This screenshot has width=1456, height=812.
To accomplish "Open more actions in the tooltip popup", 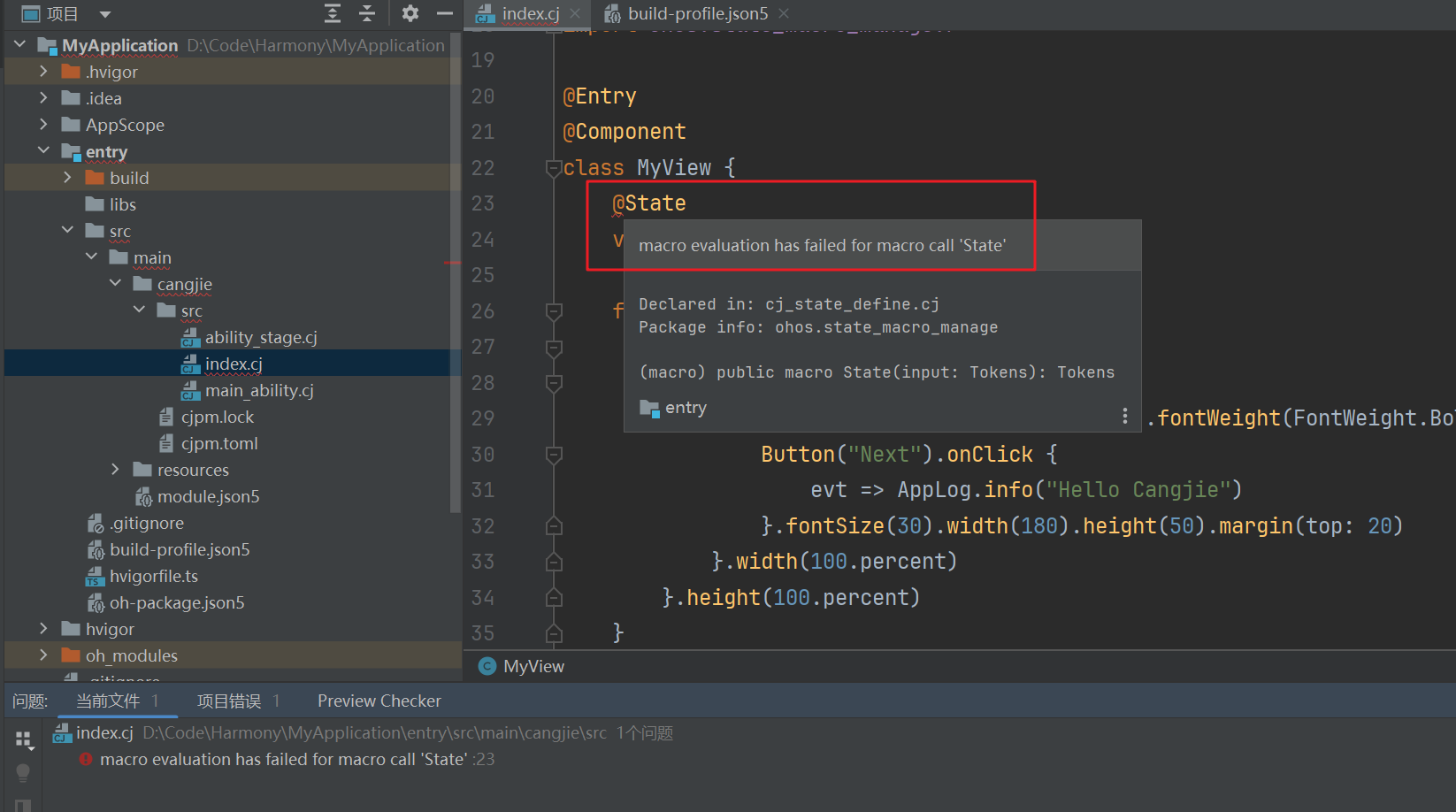I will [1124, 416].
